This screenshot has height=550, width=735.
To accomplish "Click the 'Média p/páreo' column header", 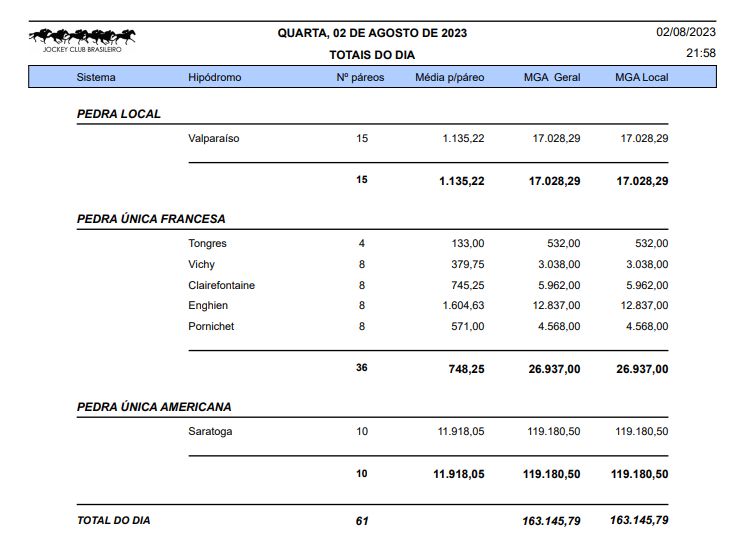I will click(450, 77).
